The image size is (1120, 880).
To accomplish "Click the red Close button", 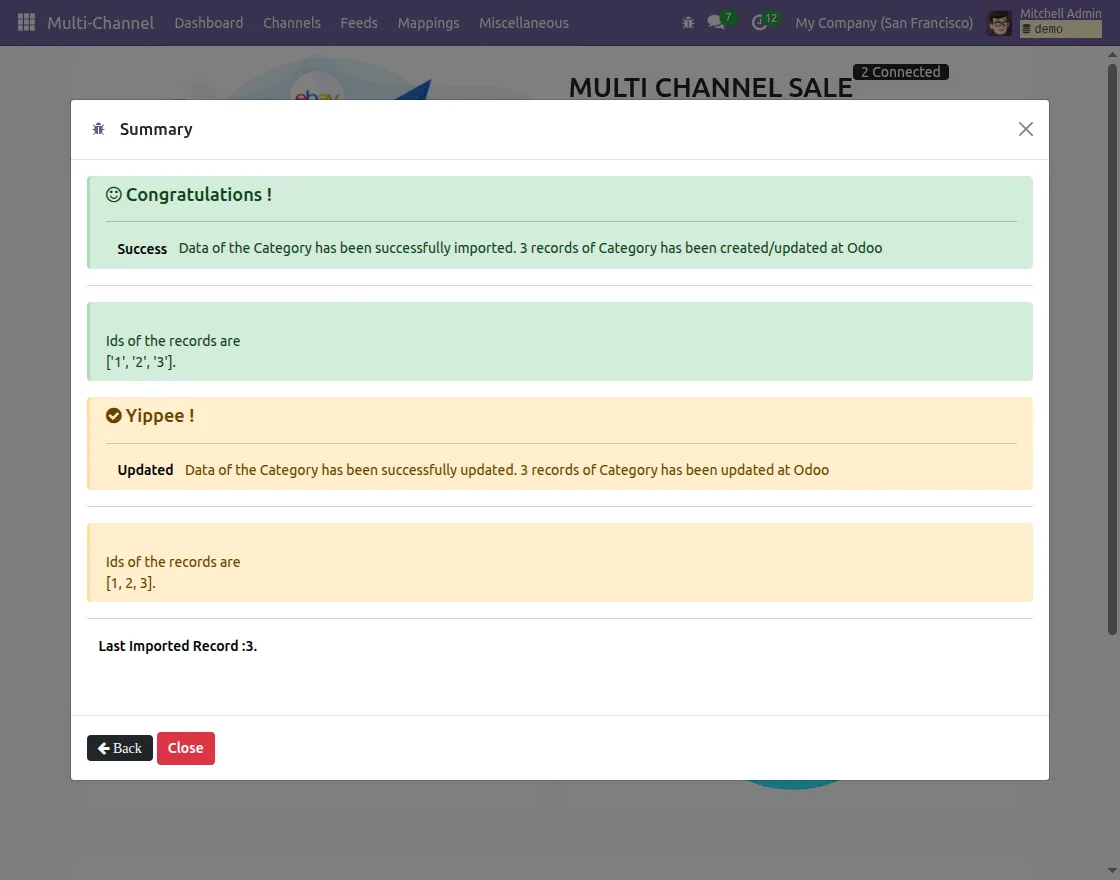I will pos(186,748).
